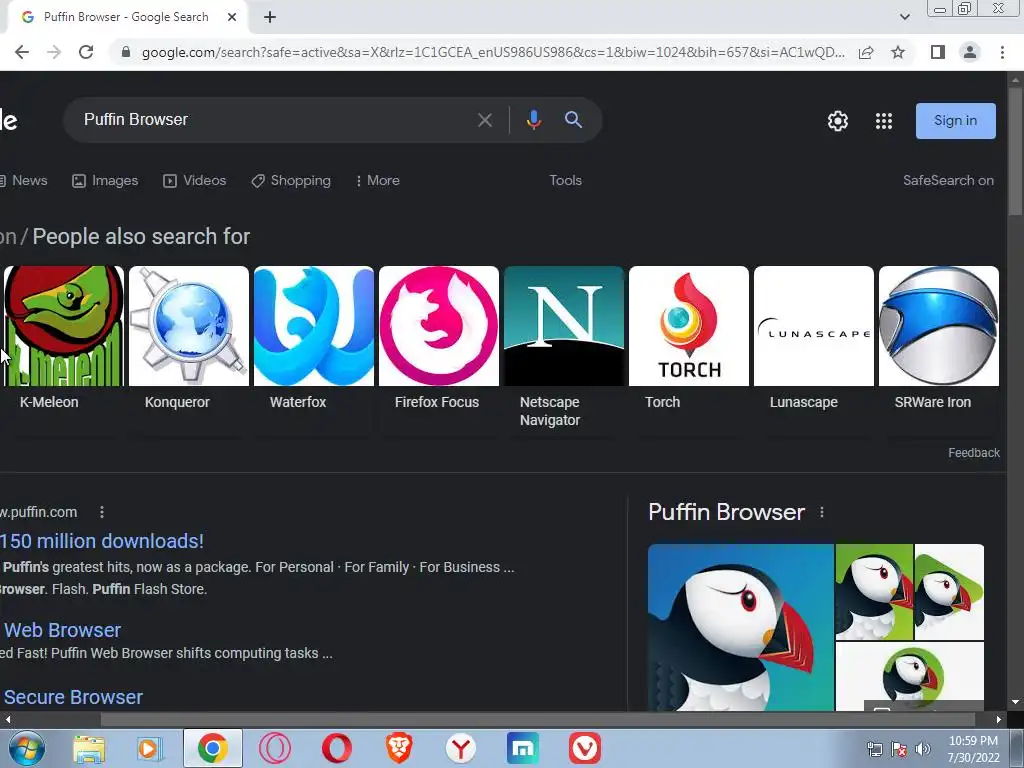
Task: Select the SRWare Iron thumbnail
Action: point(939,326)
